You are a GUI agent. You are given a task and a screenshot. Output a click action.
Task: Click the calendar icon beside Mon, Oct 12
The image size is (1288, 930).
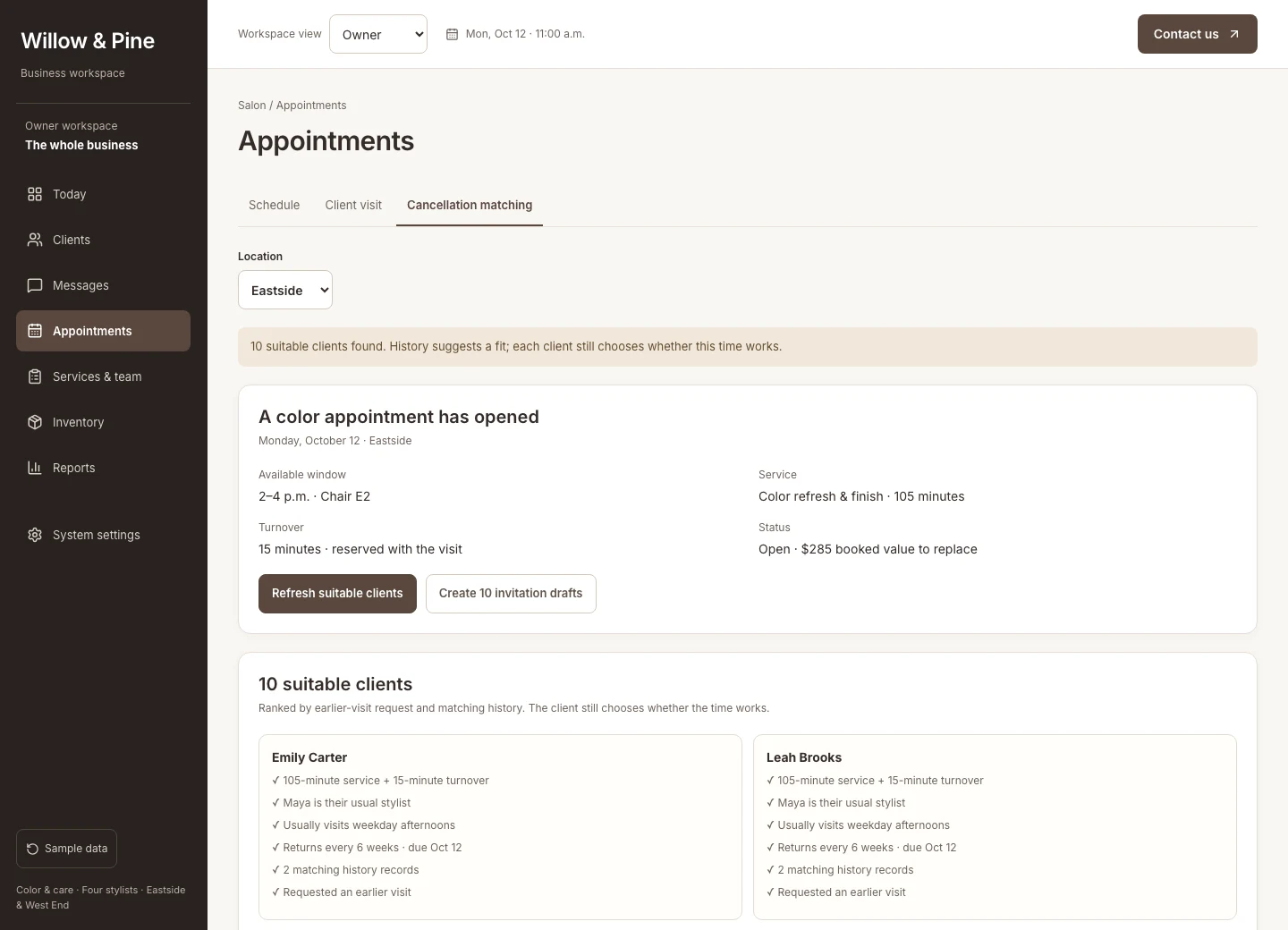tap(452, 34)
